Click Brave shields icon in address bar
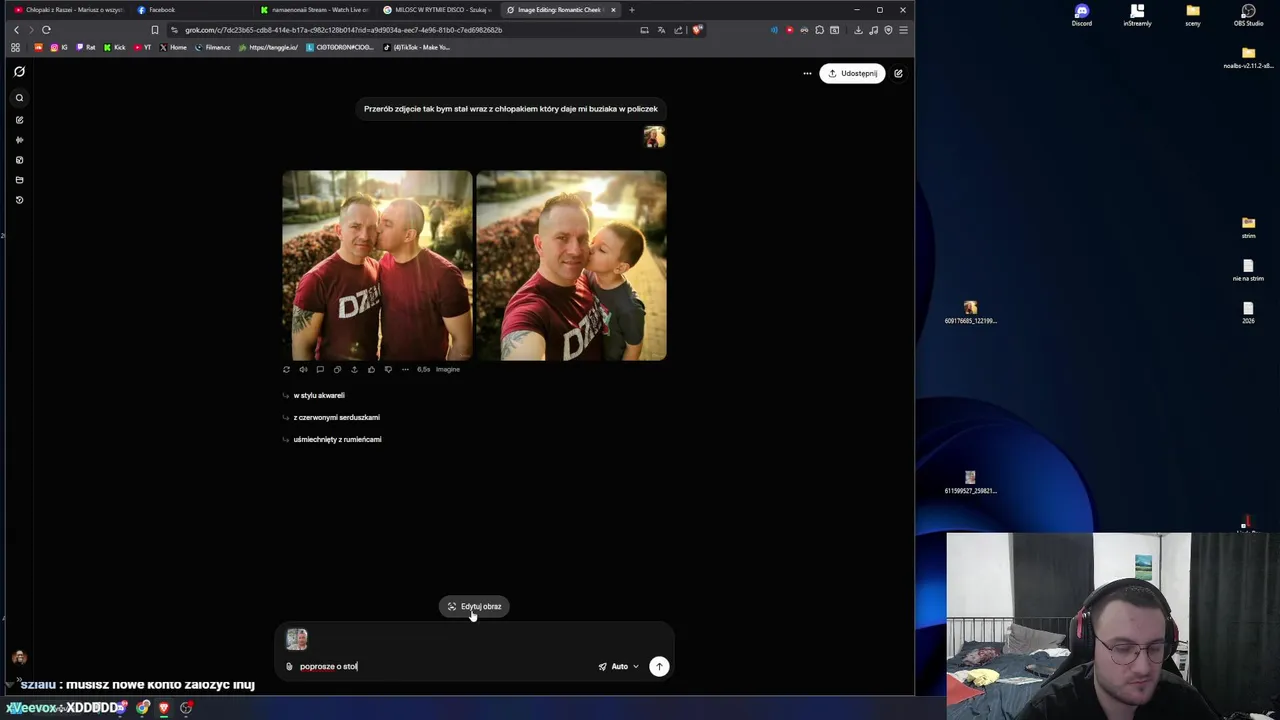1280x720 pixels. [697, 30]
